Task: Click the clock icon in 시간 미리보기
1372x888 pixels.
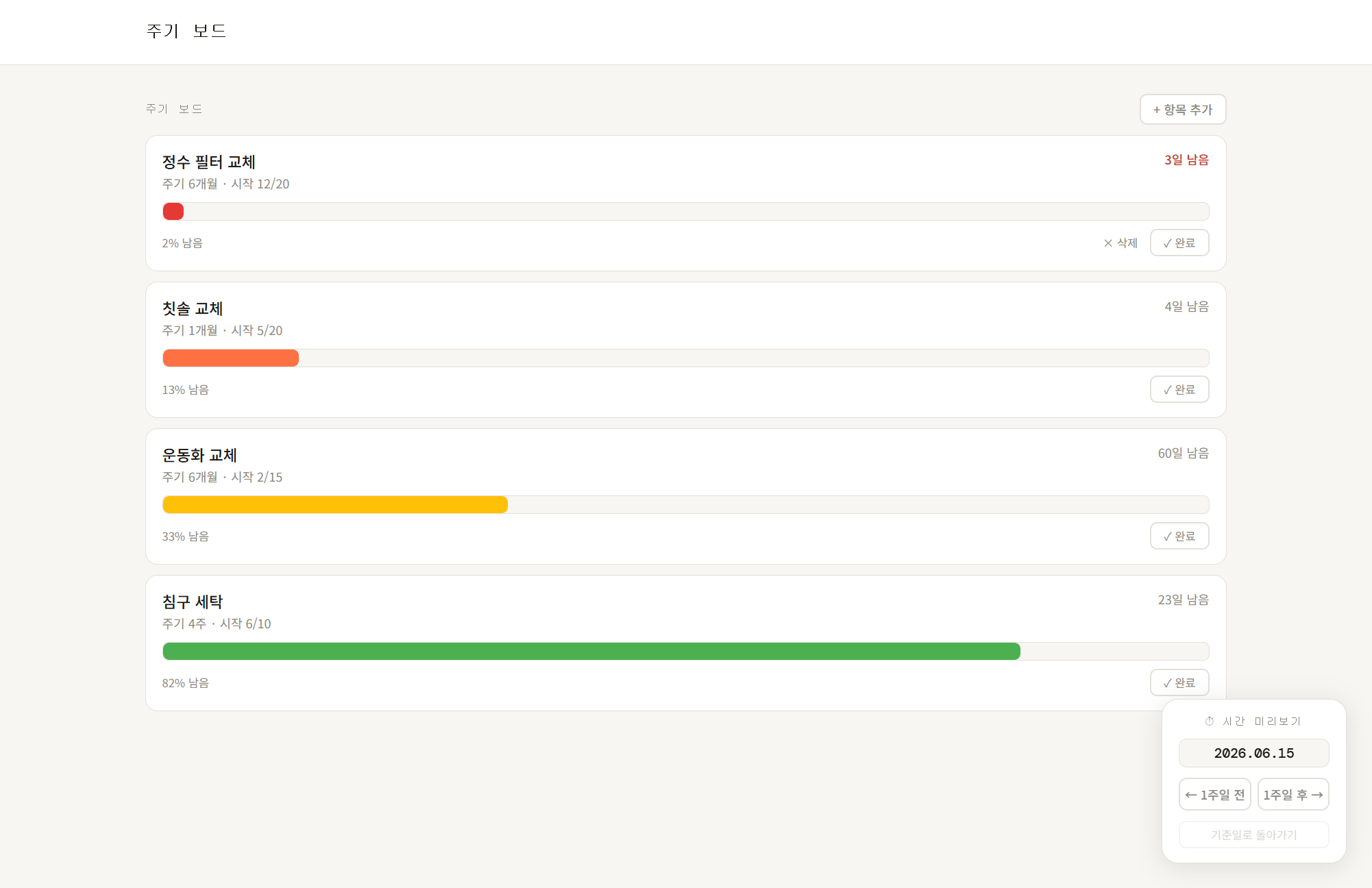Action: click(1210, 721)
